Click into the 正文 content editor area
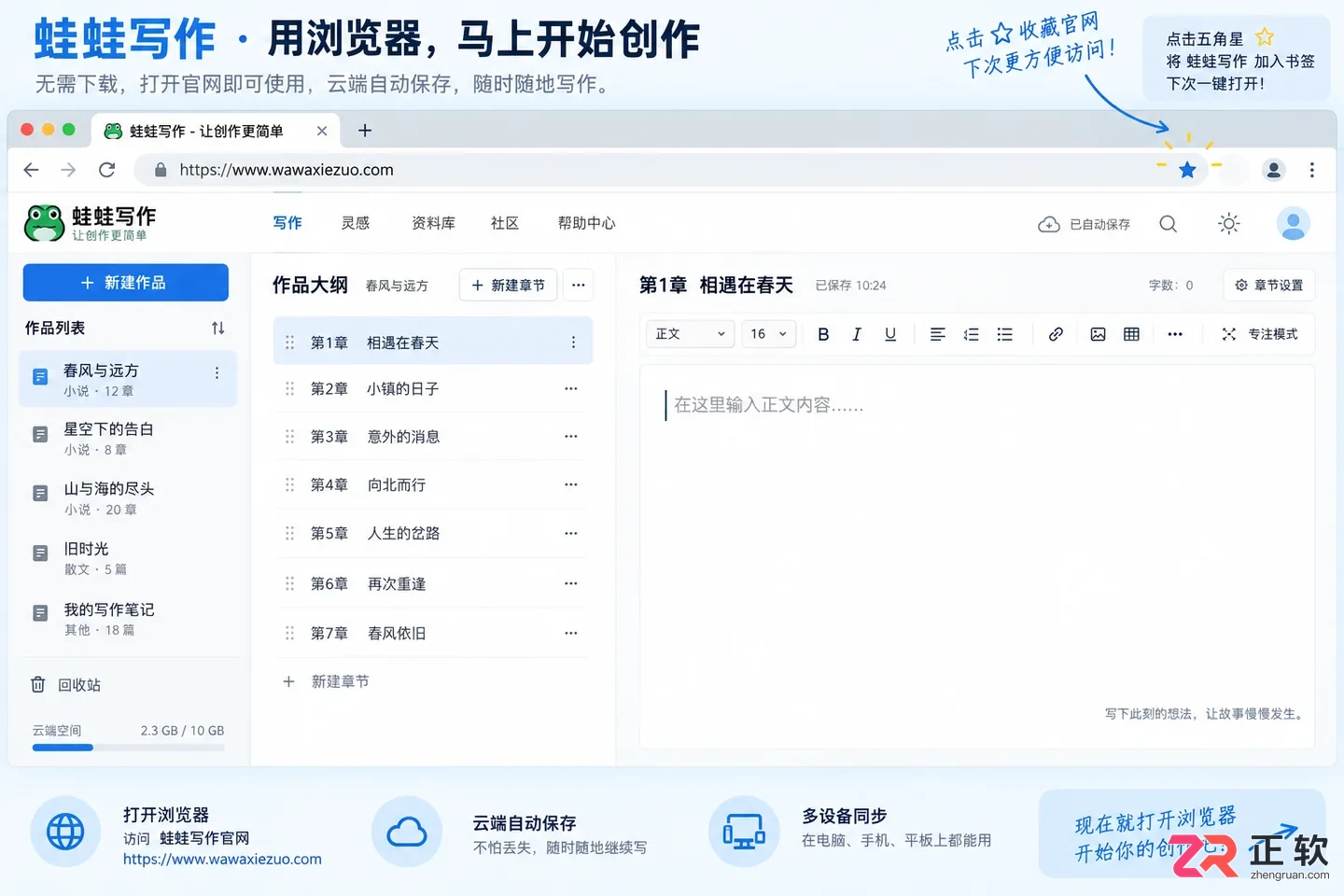Screen dimensions: 1344x896 977,556
